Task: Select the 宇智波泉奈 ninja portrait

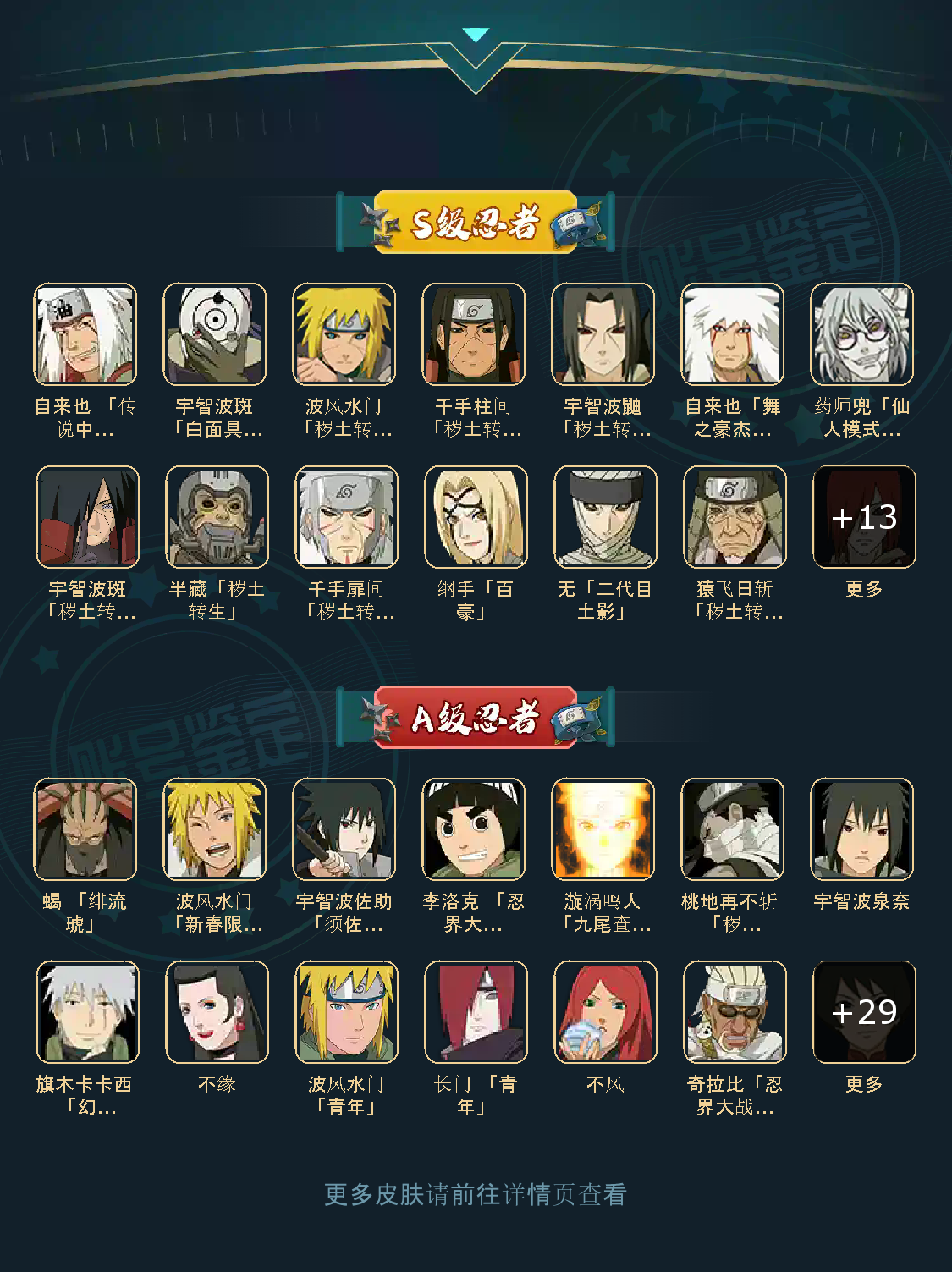Action: pos(862,829)
